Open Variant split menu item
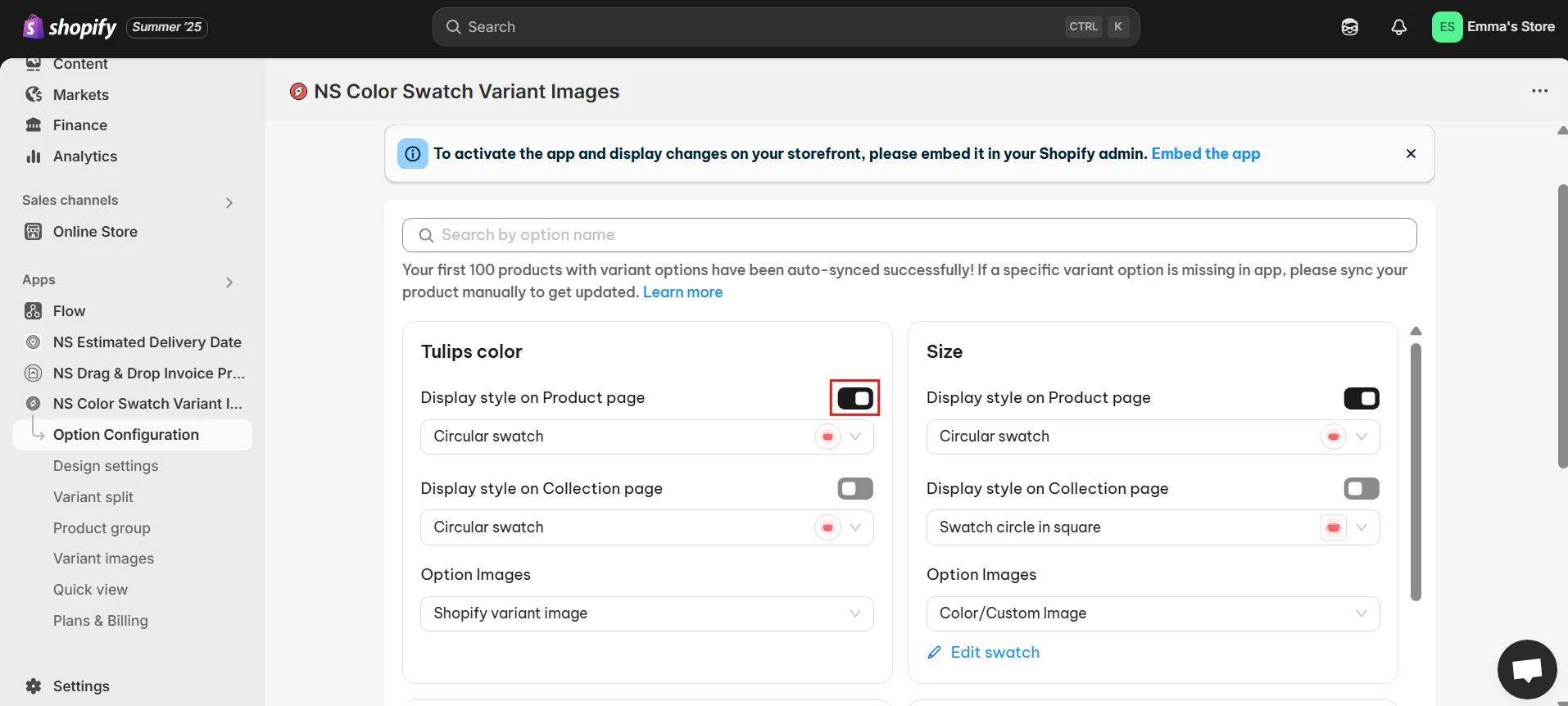The width and height of the screenshot is (1568, 706). [93, 497]
